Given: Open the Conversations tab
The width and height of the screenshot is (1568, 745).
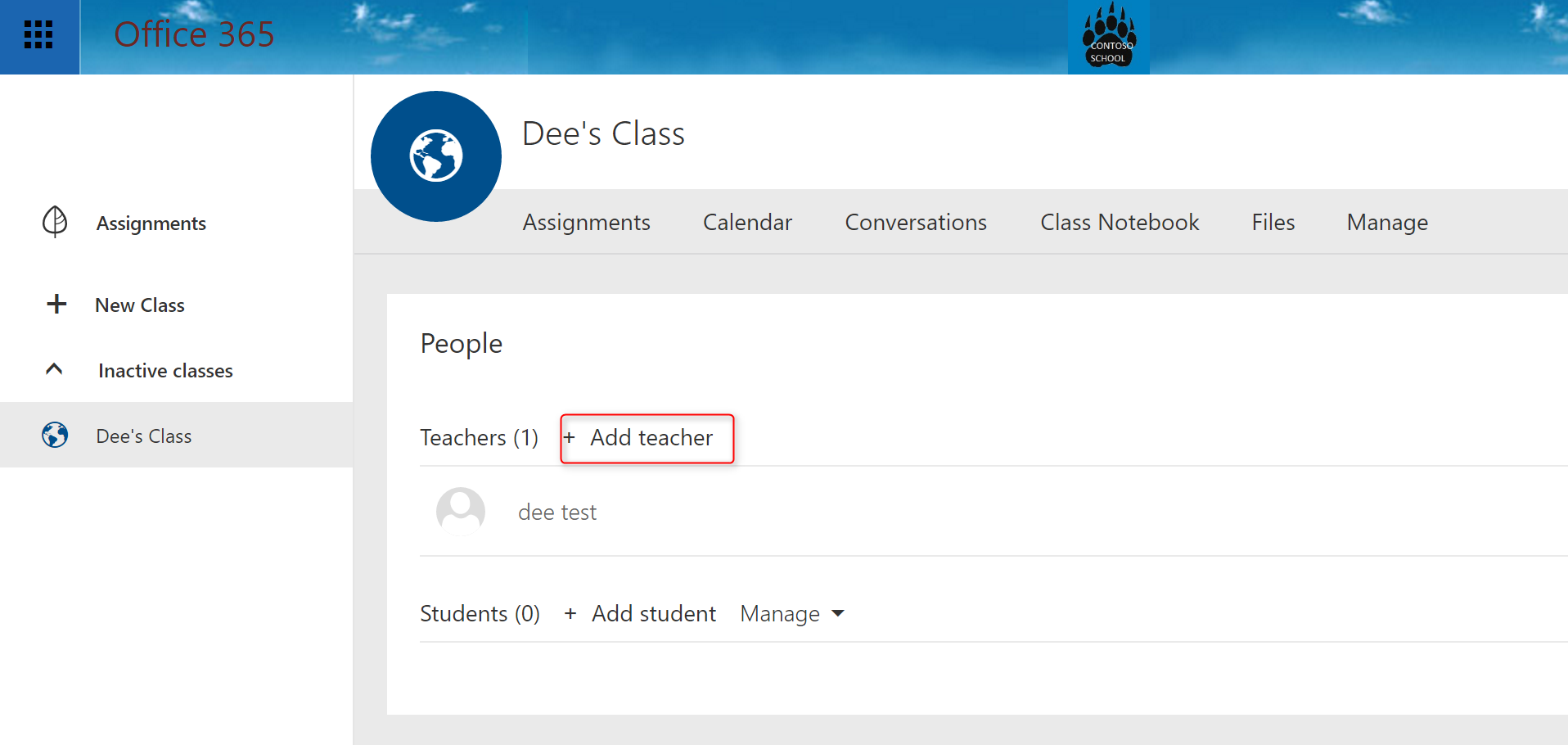Looking at the screenshot, I should tap(916, 222).
